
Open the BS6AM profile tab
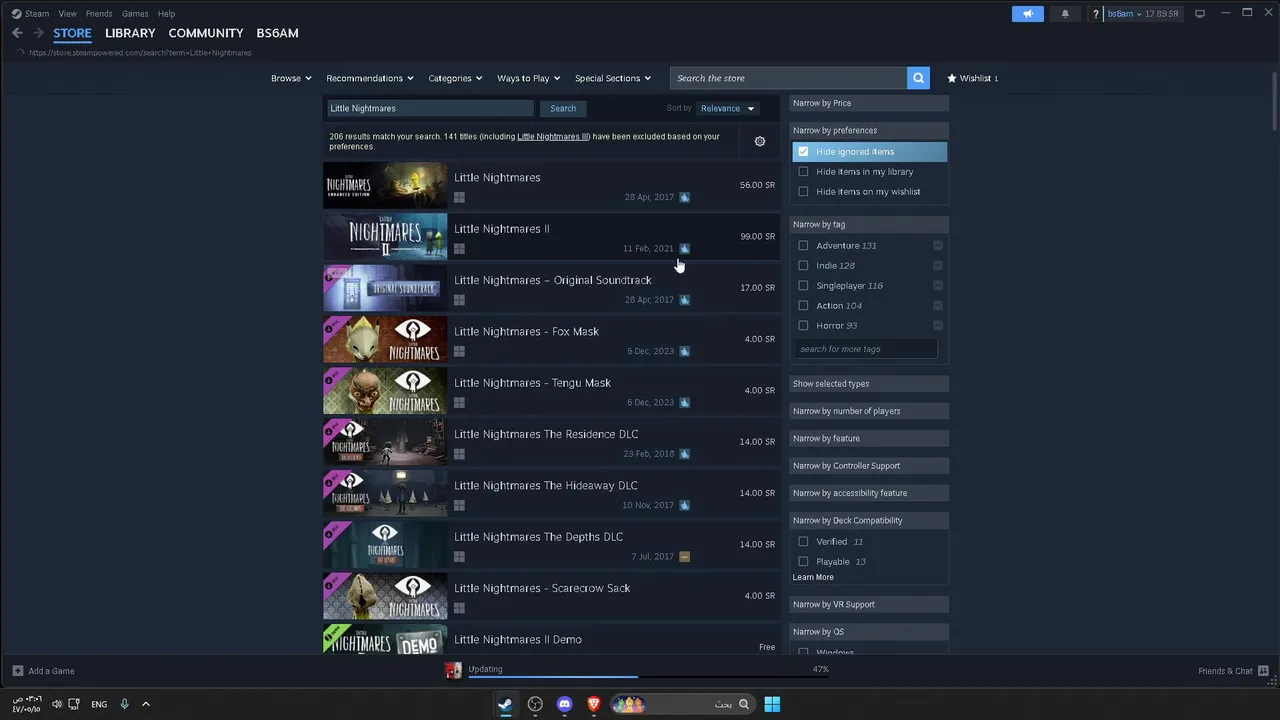[x=277, y=33]
